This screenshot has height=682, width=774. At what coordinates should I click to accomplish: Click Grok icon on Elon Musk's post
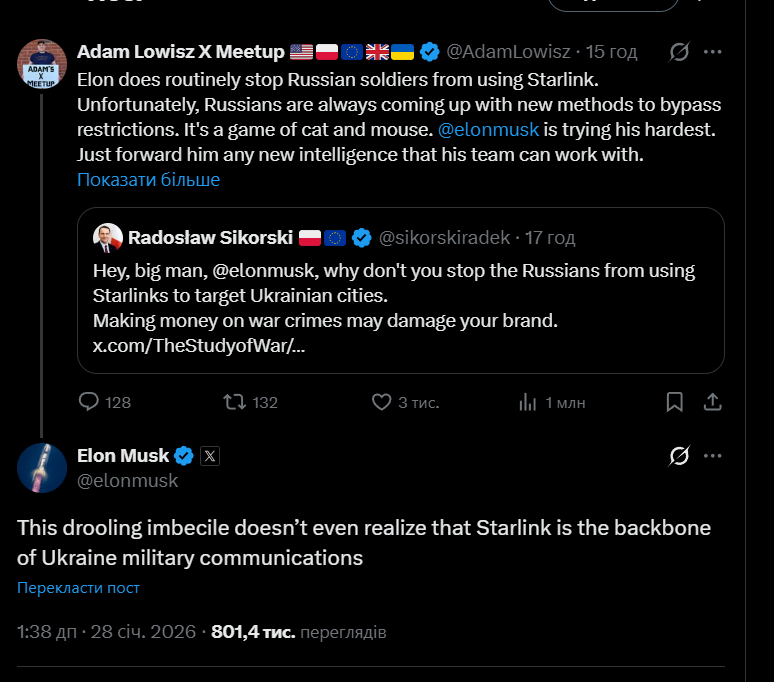[x=679, y=457]
